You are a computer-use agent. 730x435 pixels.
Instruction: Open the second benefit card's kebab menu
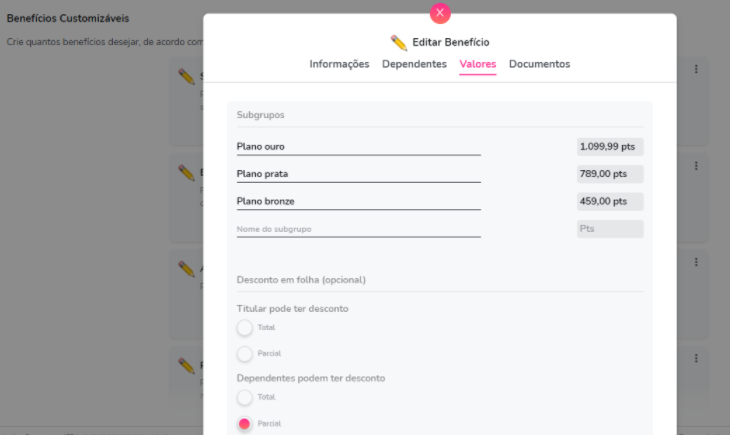(696, 166)
